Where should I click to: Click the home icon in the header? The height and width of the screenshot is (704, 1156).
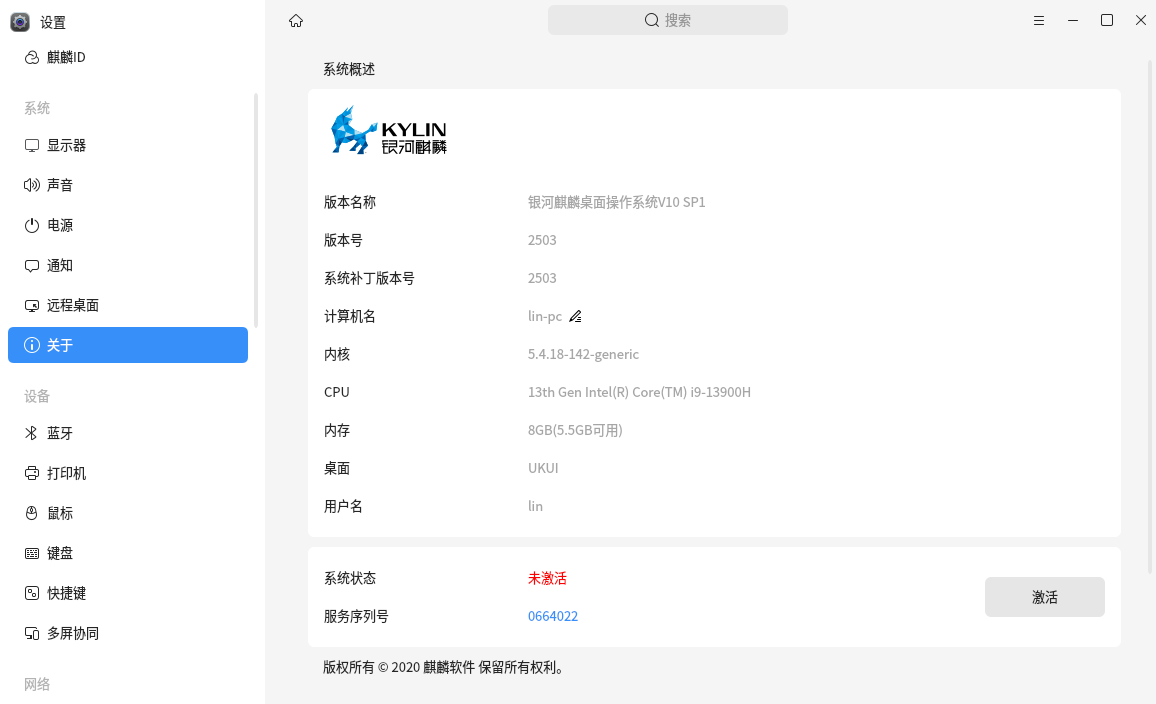point(296,21)
